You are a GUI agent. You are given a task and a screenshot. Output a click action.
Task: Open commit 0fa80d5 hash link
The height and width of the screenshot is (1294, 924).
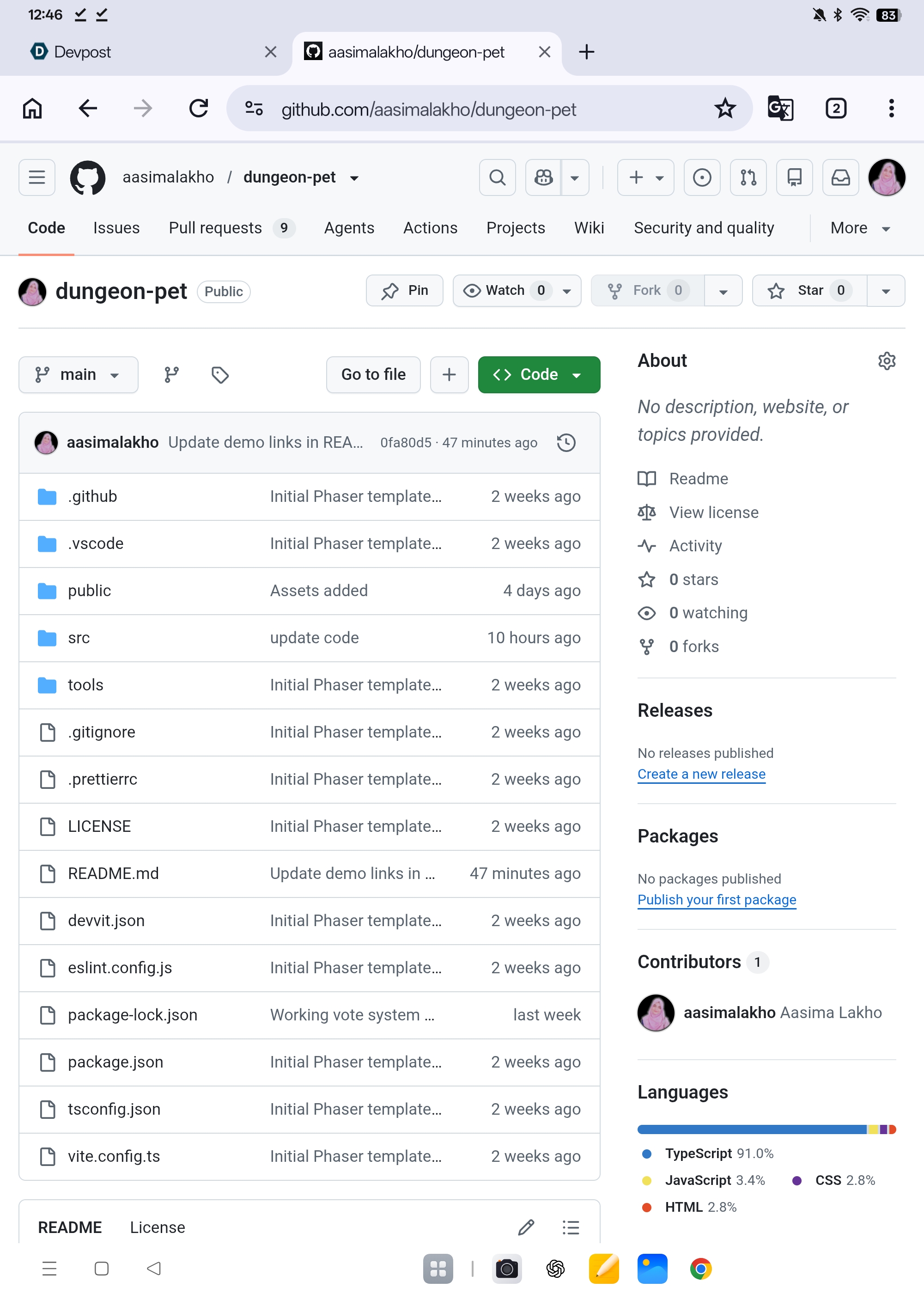[x=406, y=443]
